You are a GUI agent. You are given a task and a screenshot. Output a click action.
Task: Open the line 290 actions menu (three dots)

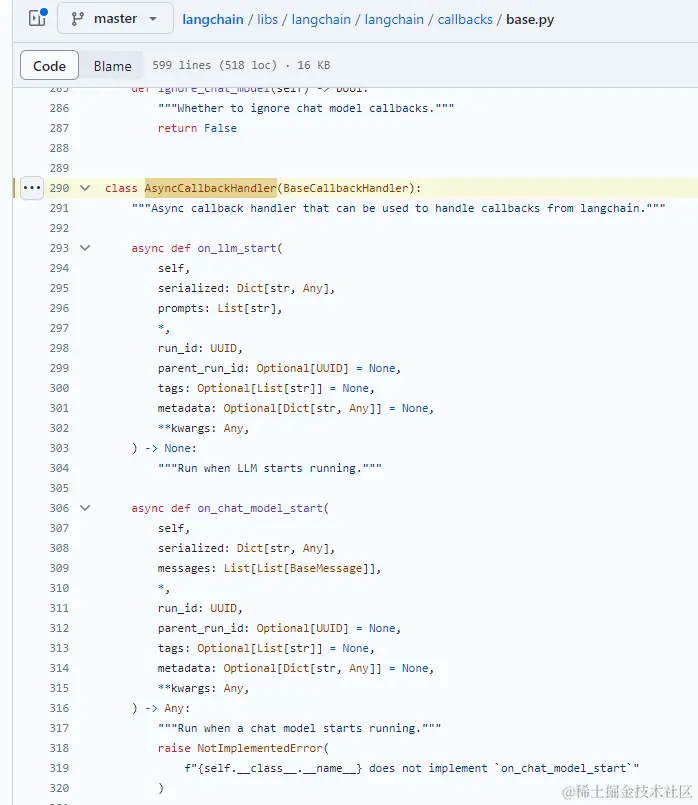coord(32,188)
